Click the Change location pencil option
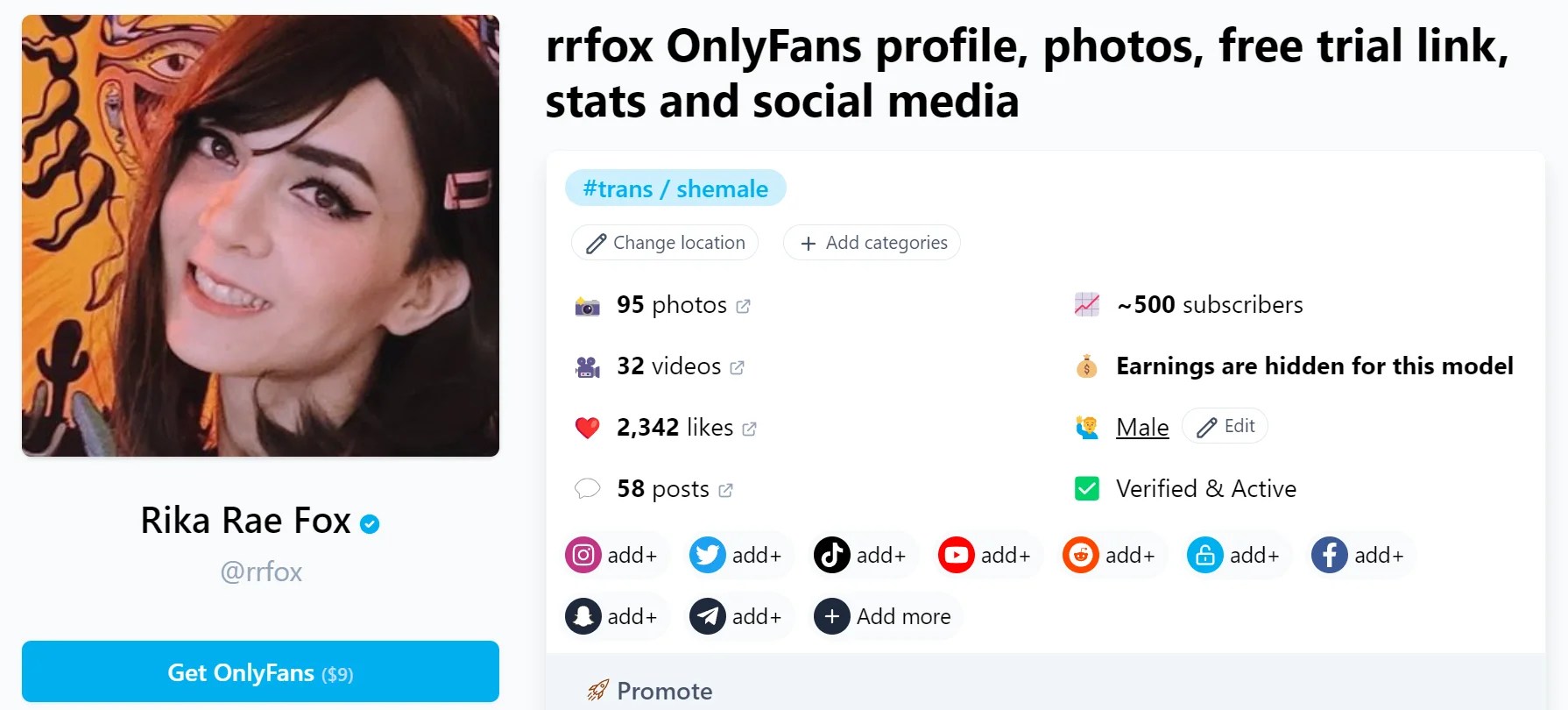Viewport: 1568px width, 710px height. click(x=664, y=243)
